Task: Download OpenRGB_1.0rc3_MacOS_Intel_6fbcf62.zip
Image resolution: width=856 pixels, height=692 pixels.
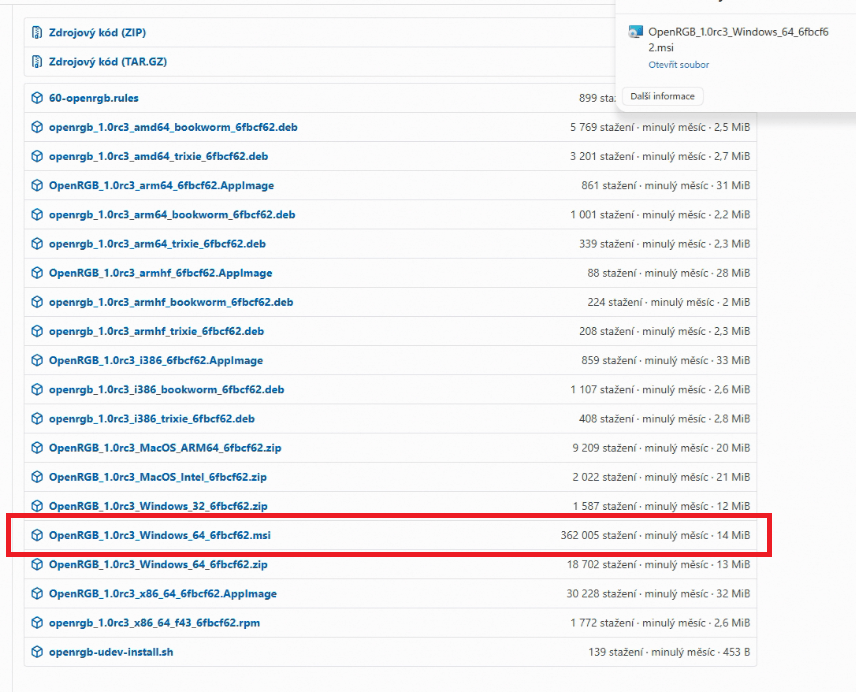Action: [x=158, y=477]
